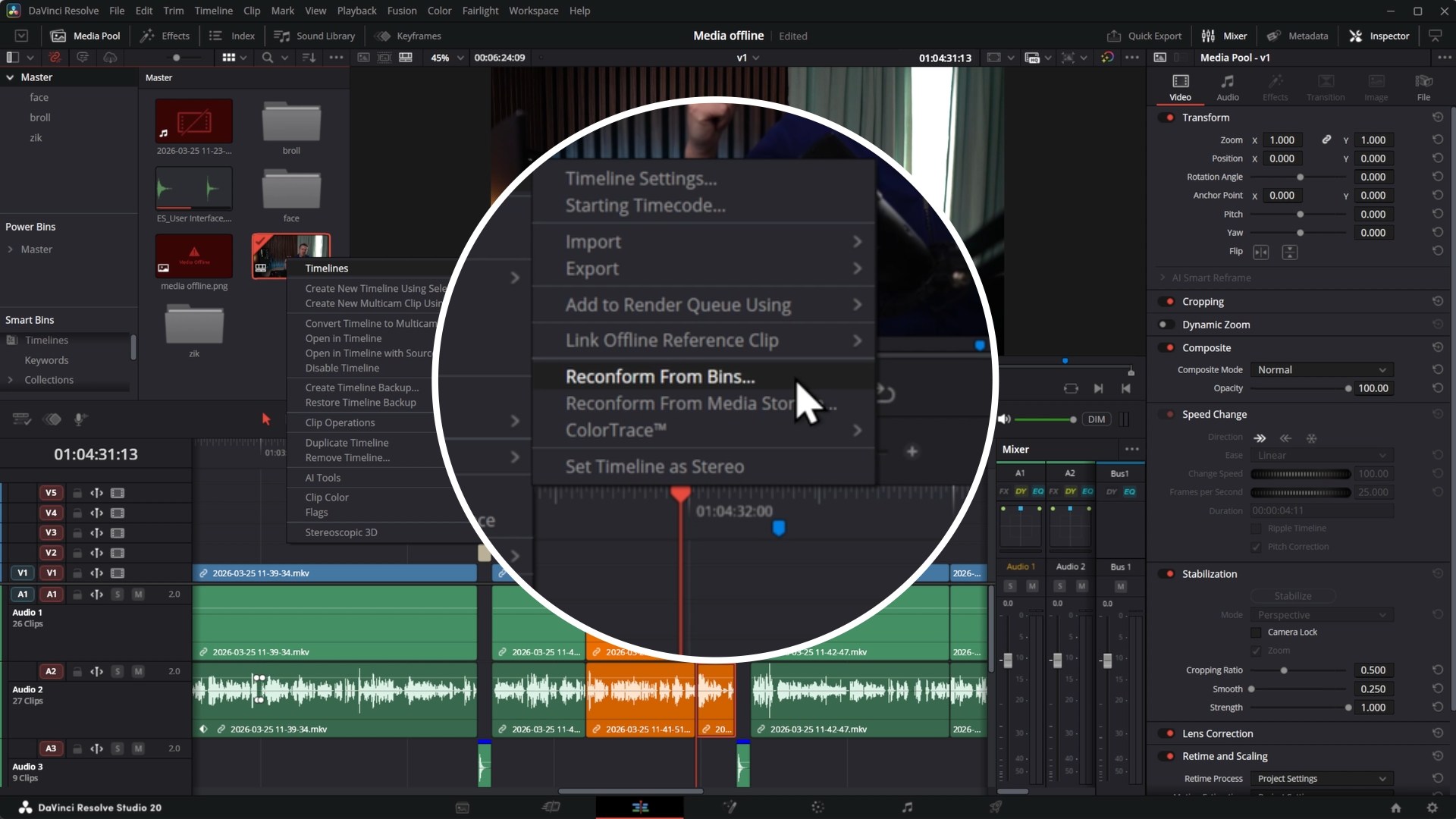Click the flip horizontal icon

pos(1261,252)
